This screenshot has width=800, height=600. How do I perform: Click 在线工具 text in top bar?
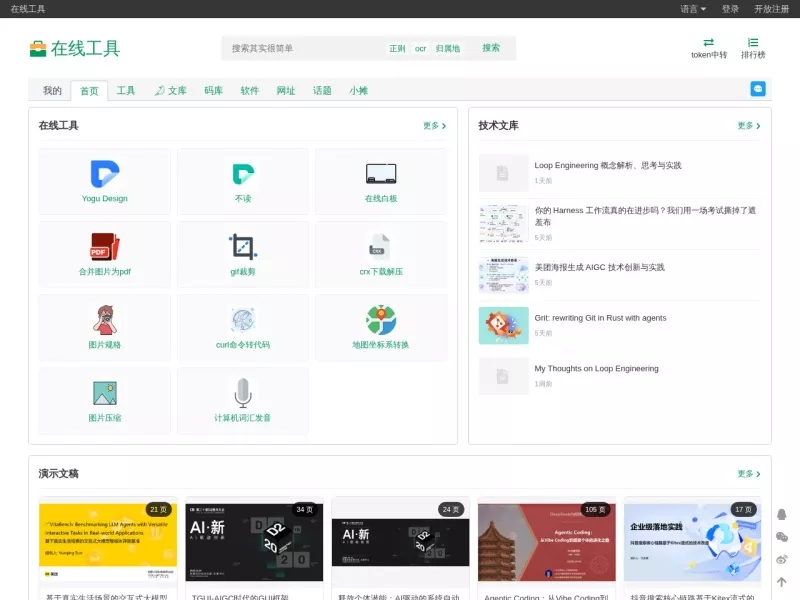(28, 9)
